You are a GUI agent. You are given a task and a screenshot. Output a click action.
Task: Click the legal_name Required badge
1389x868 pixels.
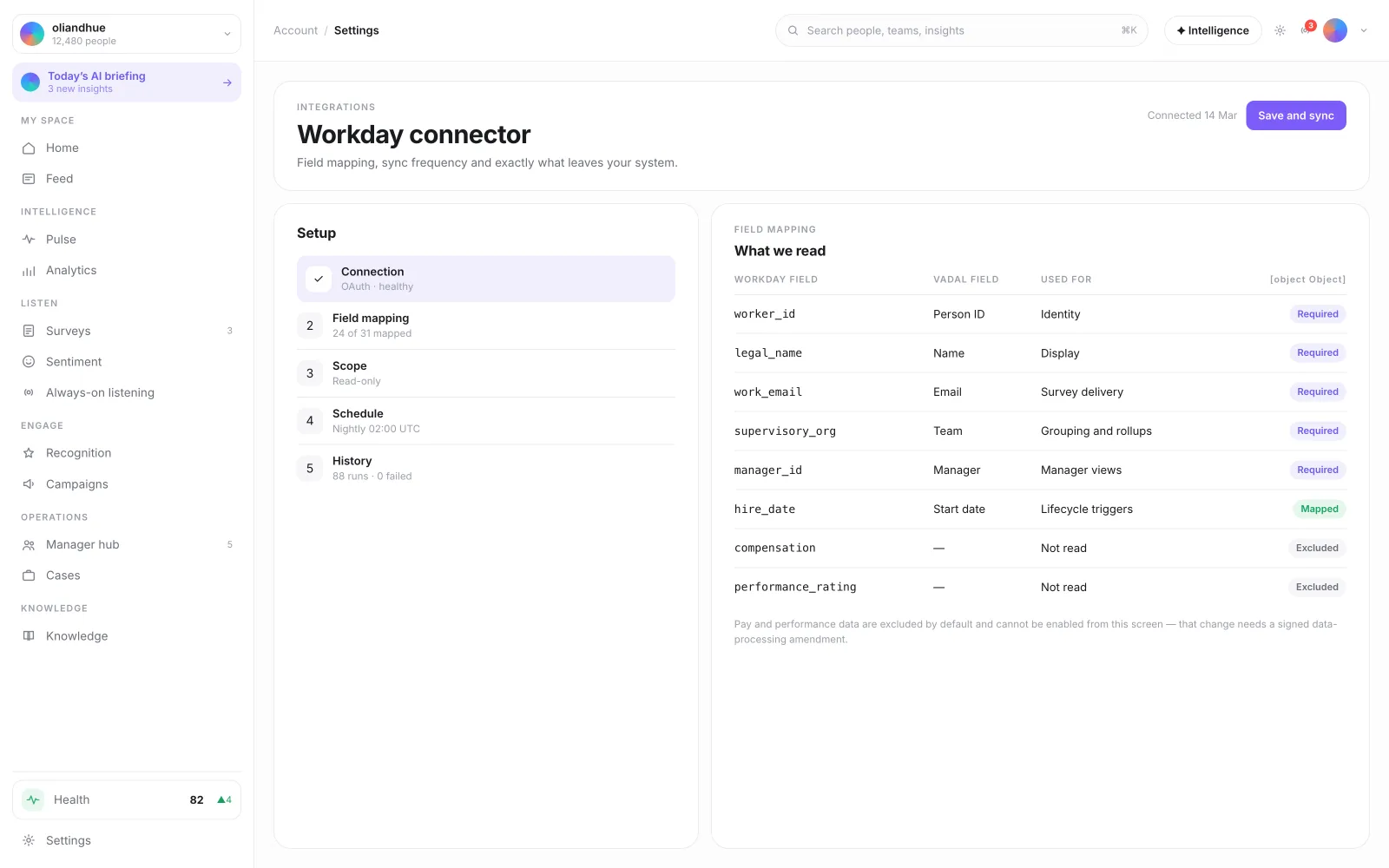coord(1318,353)
